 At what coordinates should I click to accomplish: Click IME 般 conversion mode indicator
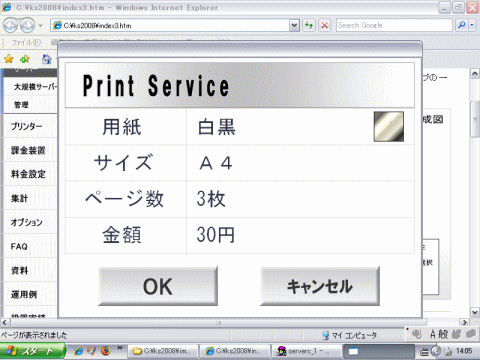(x=443, y=334)
